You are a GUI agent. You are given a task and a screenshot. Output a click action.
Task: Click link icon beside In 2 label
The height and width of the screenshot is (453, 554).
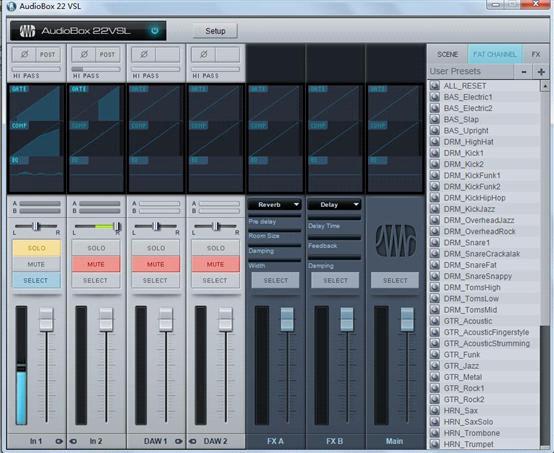coord(73,441)
